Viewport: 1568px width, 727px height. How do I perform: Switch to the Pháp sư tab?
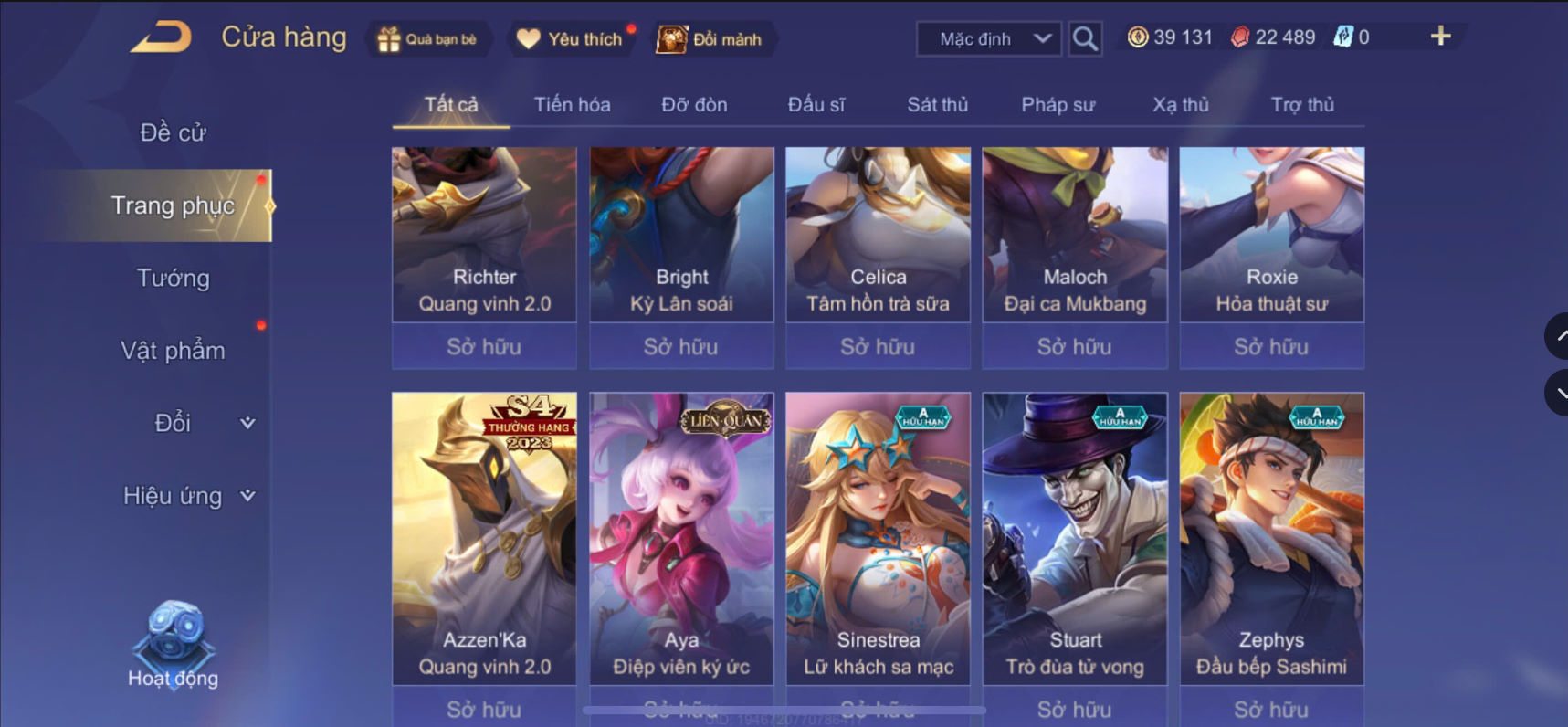point(1058,105)
